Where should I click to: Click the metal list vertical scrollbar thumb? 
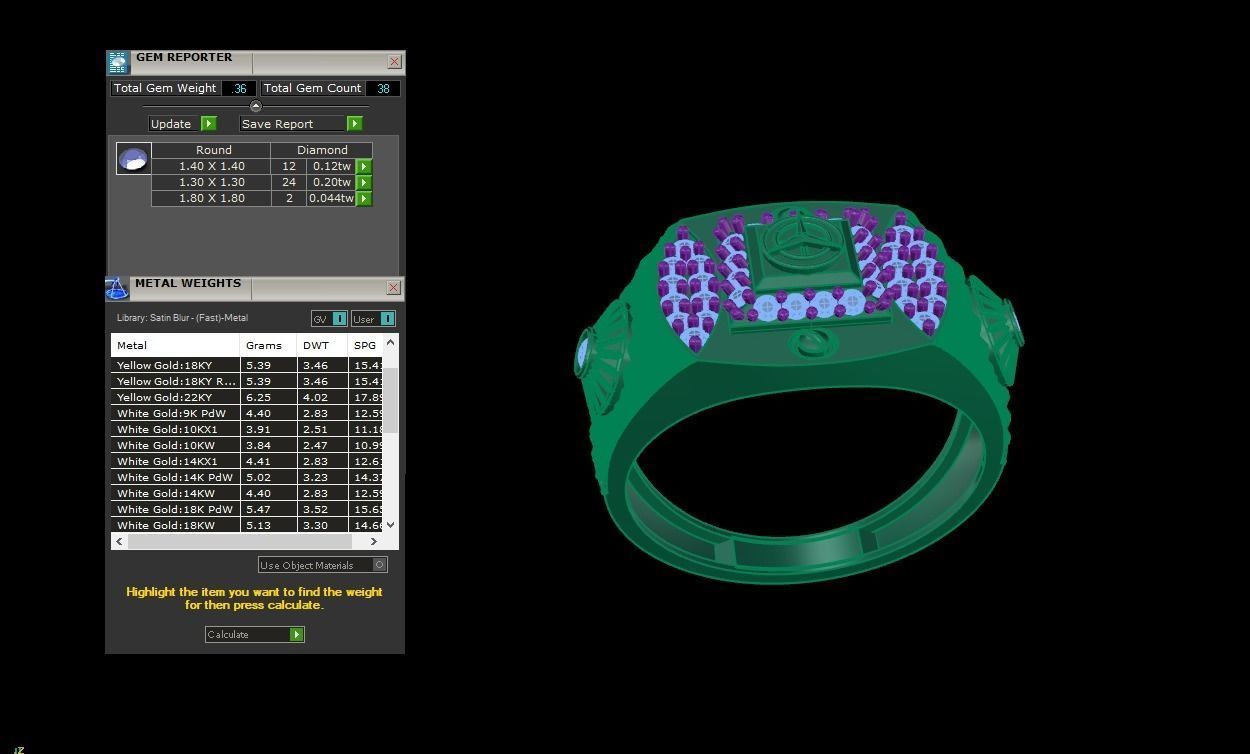point(390,400)
